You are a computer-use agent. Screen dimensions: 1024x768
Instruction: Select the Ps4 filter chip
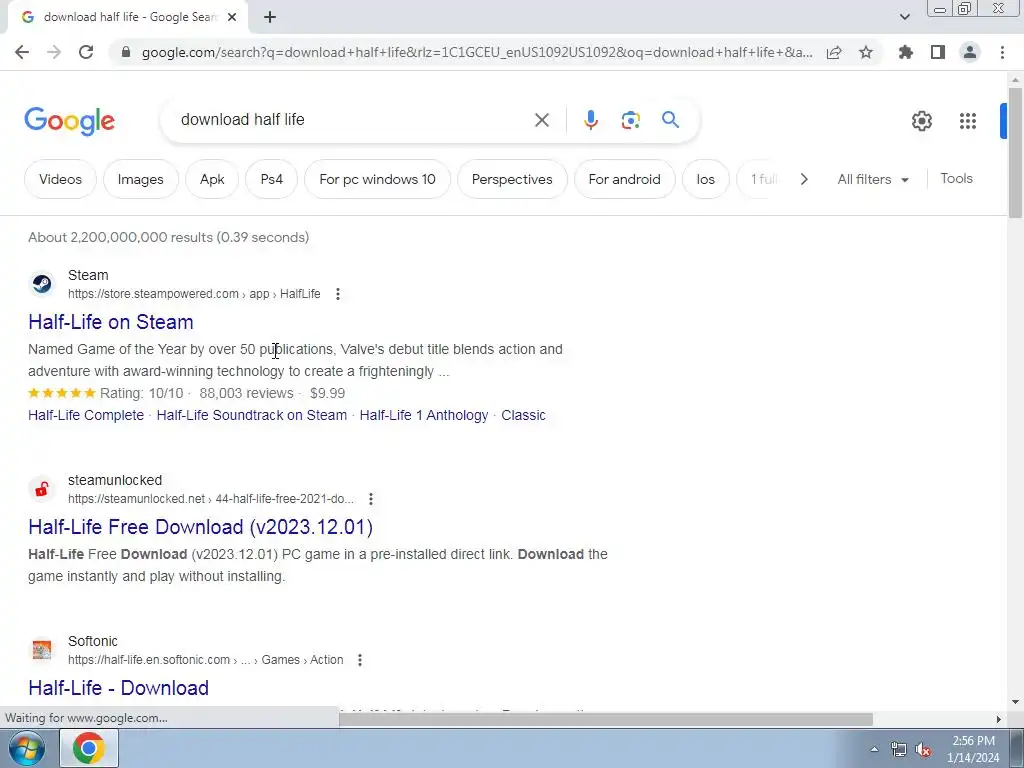pos(272,179)
